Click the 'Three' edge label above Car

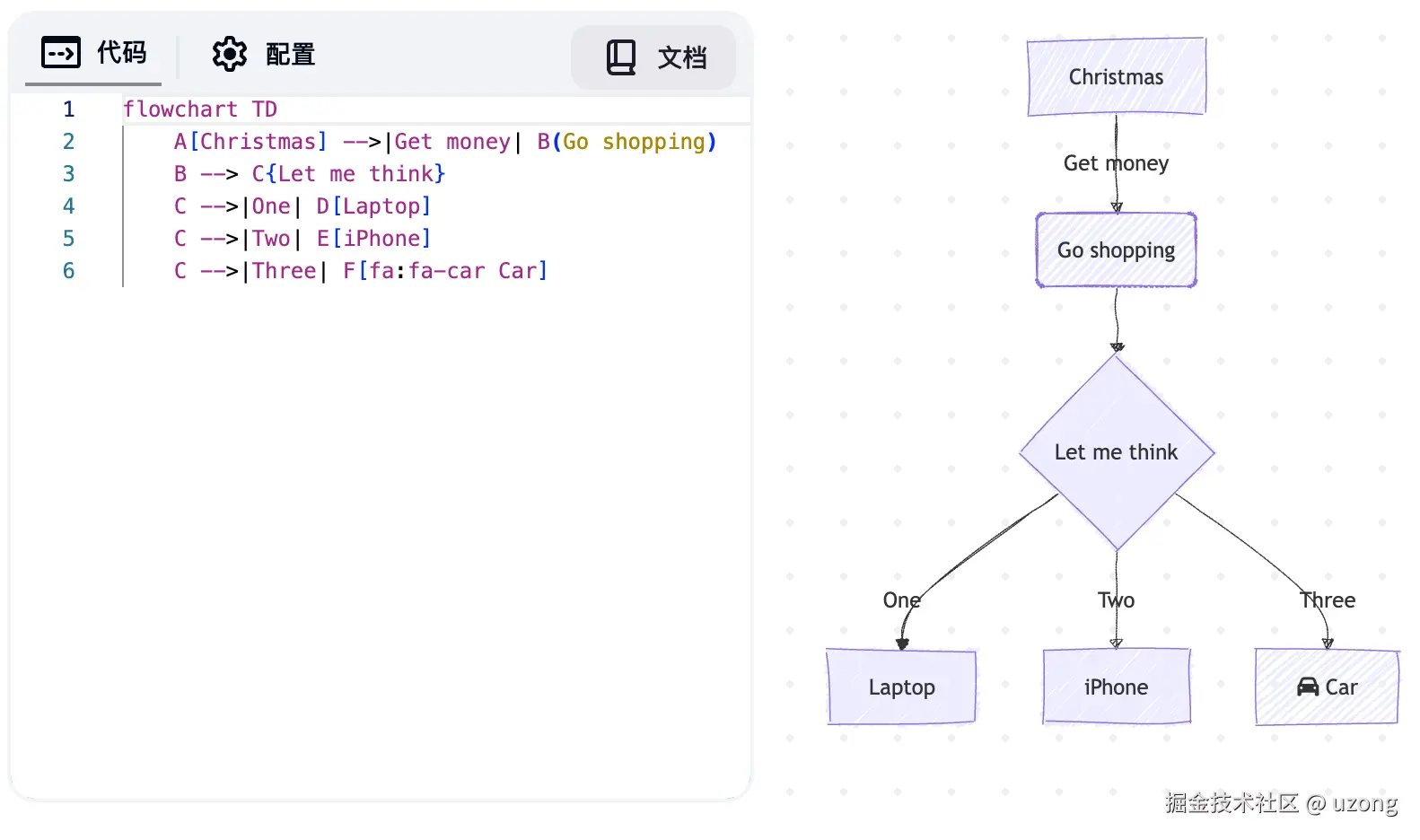[1328, 600]
